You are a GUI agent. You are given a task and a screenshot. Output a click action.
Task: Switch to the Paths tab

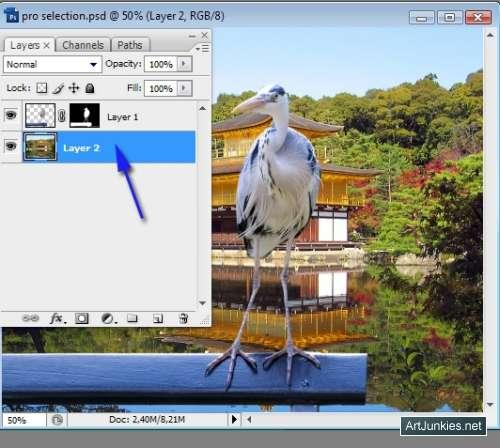(x=130, y=45)
